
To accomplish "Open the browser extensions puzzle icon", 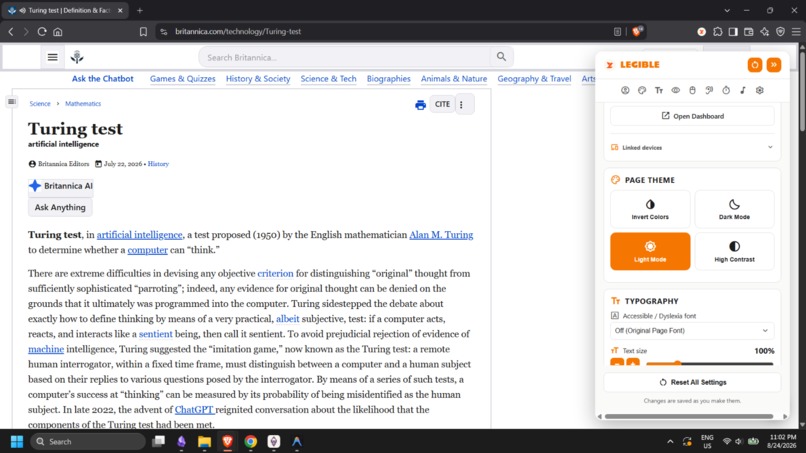I will pyautogui.click(x=718, y=31).
